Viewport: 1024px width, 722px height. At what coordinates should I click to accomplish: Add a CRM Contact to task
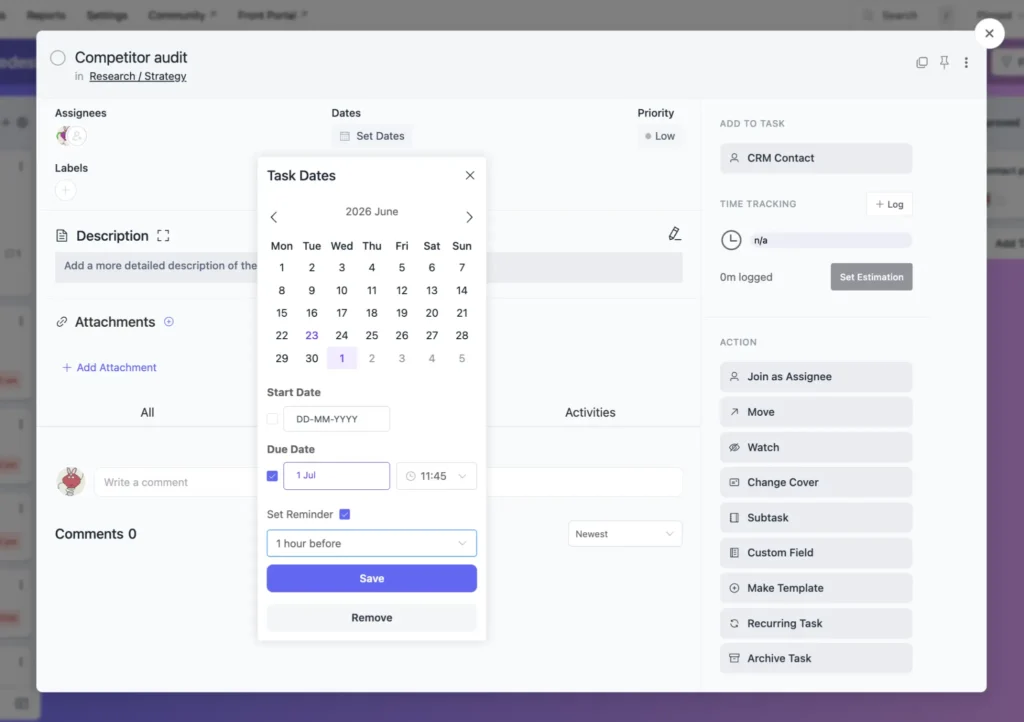point(816,158)
